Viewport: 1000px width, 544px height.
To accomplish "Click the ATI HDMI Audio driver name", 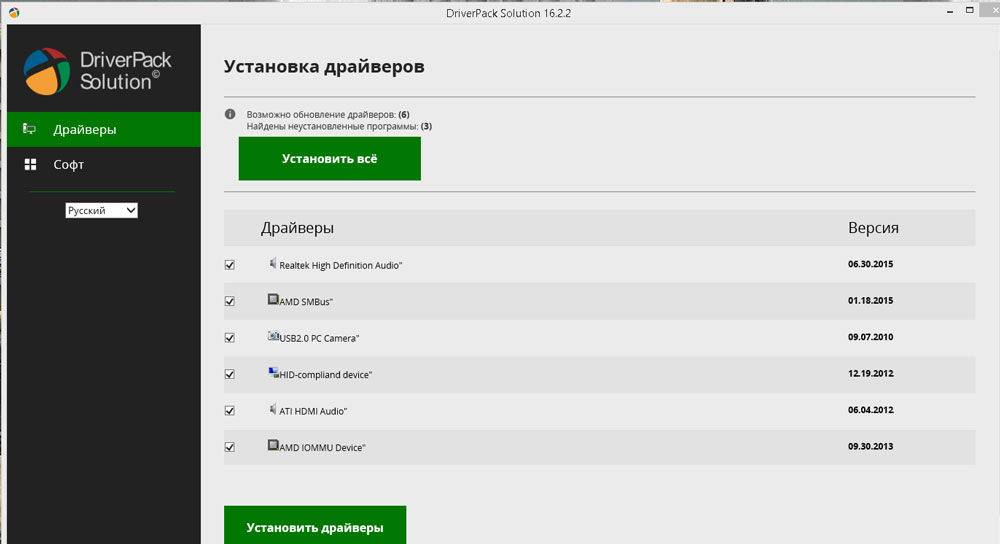I will [x=313, y=411].
